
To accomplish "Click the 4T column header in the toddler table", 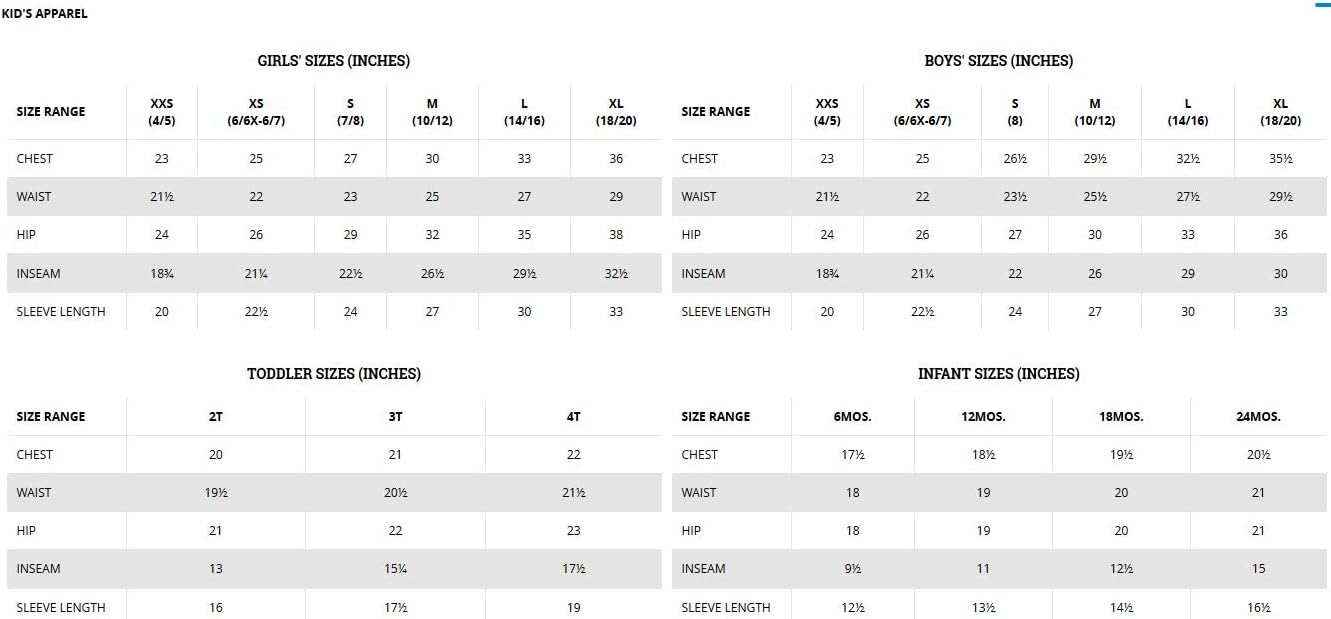I will click(573, 417).
